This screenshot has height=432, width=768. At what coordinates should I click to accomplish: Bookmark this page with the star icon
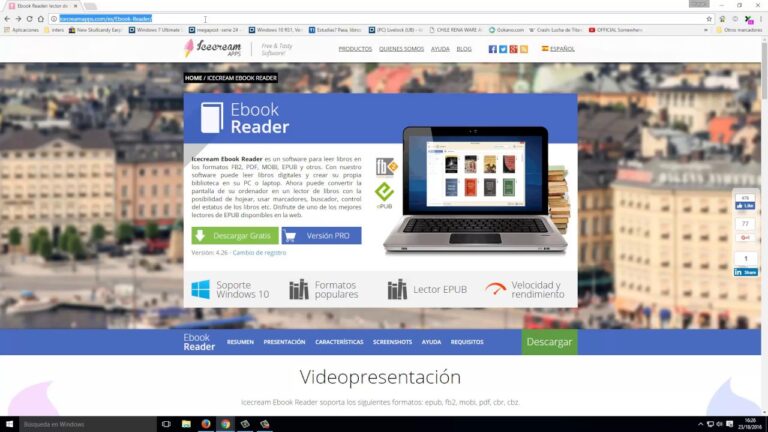click(709, 19)
